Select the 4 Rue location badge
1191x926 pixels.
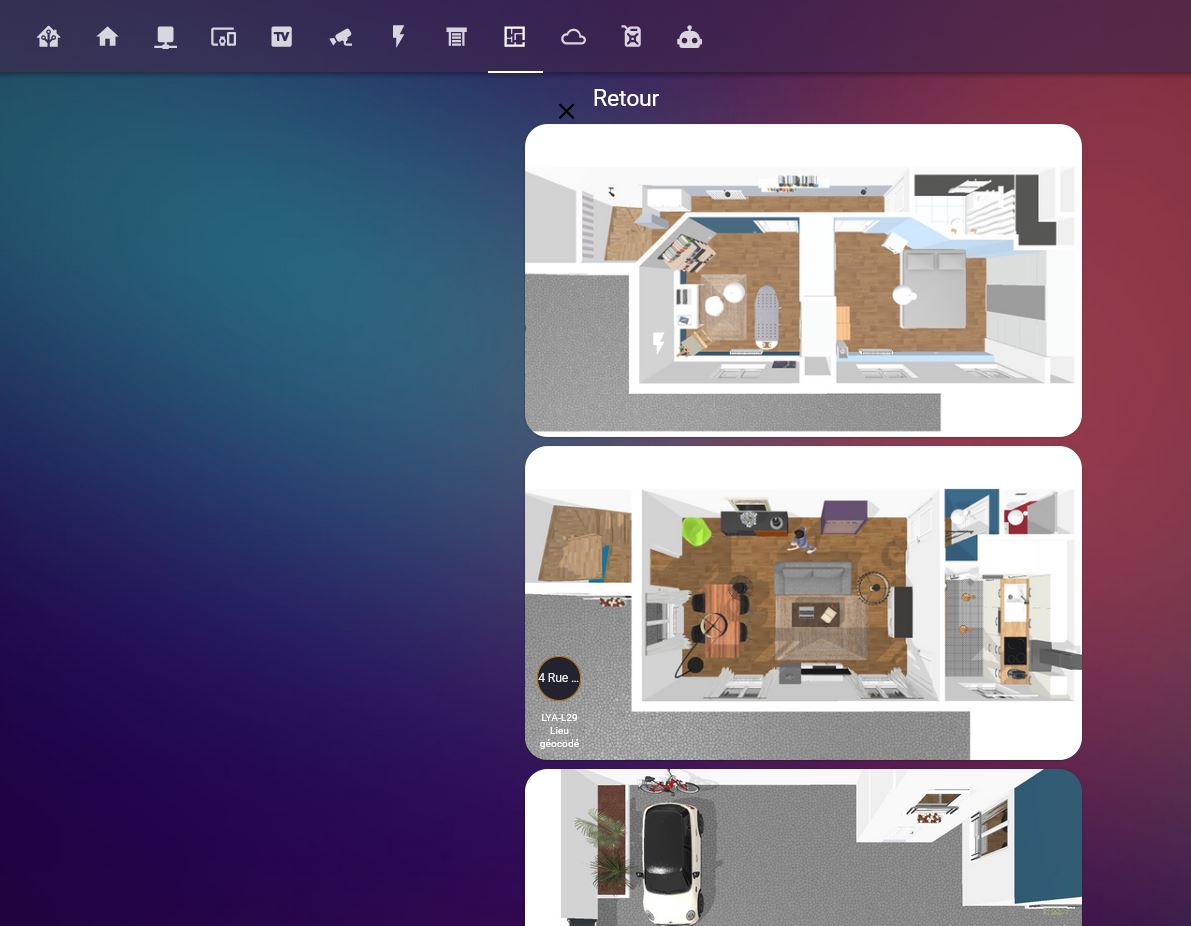click(x=559, y=678)
